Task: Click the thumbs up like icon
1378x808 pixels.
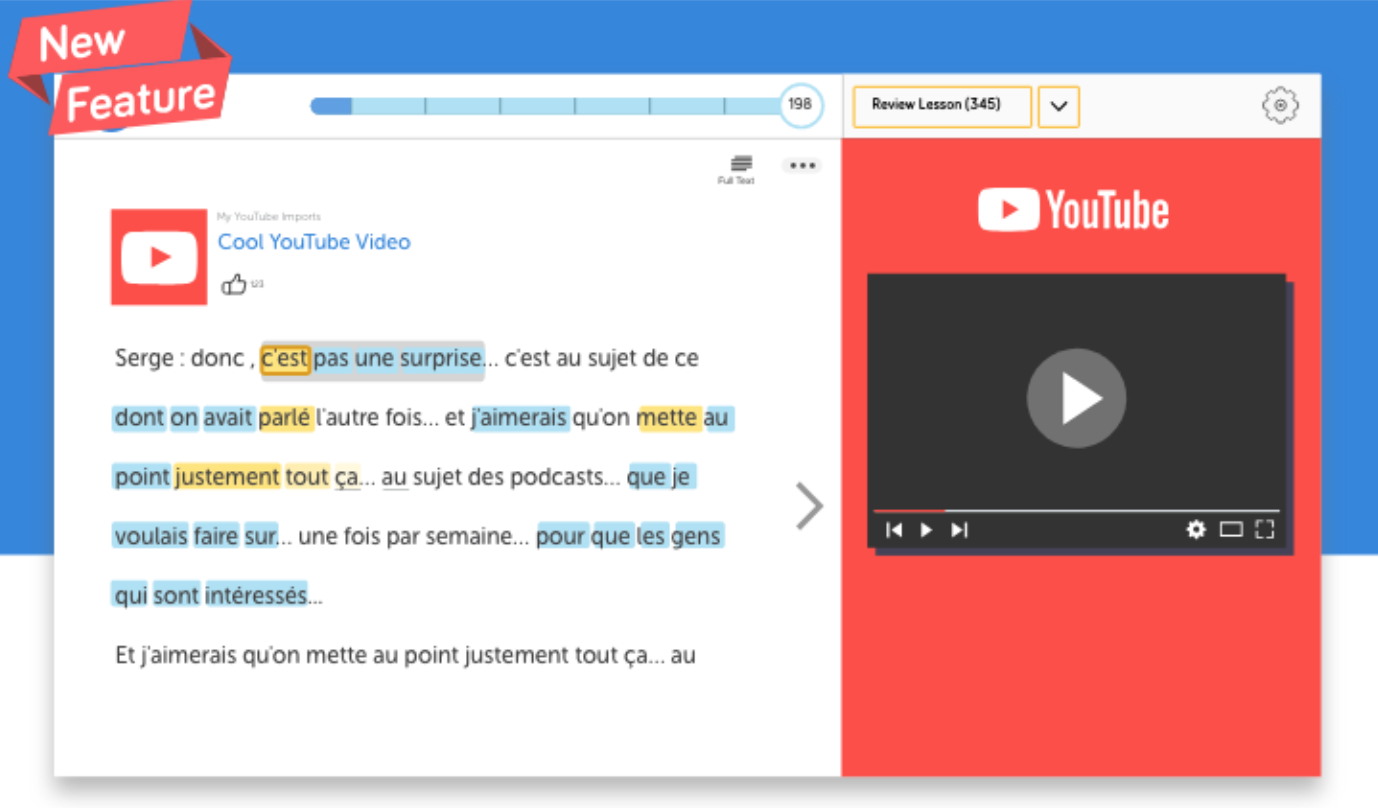Action: (x=234, y=285)
